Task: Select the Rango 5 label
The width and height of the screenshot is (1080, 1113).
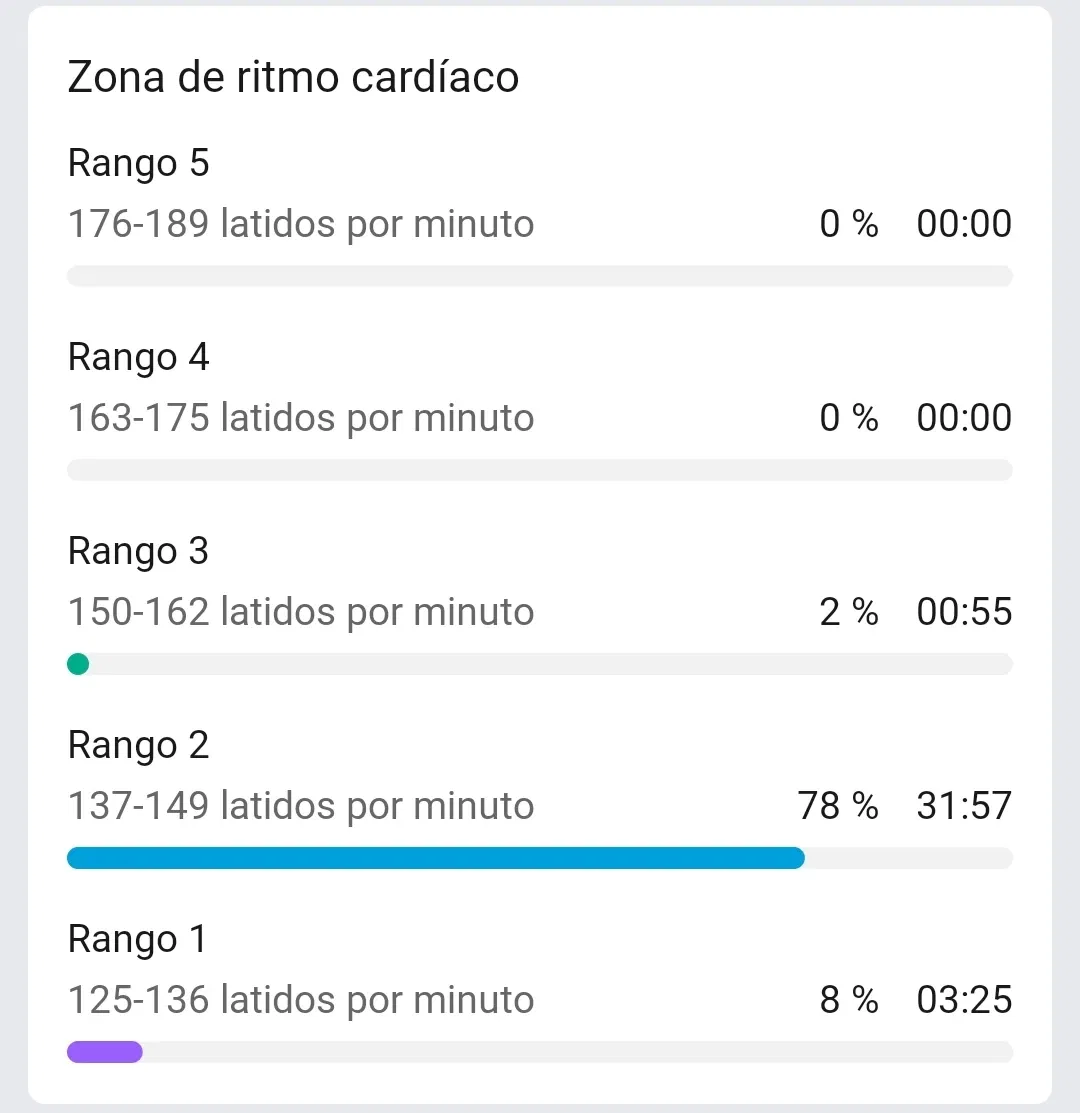Action: 138,163
